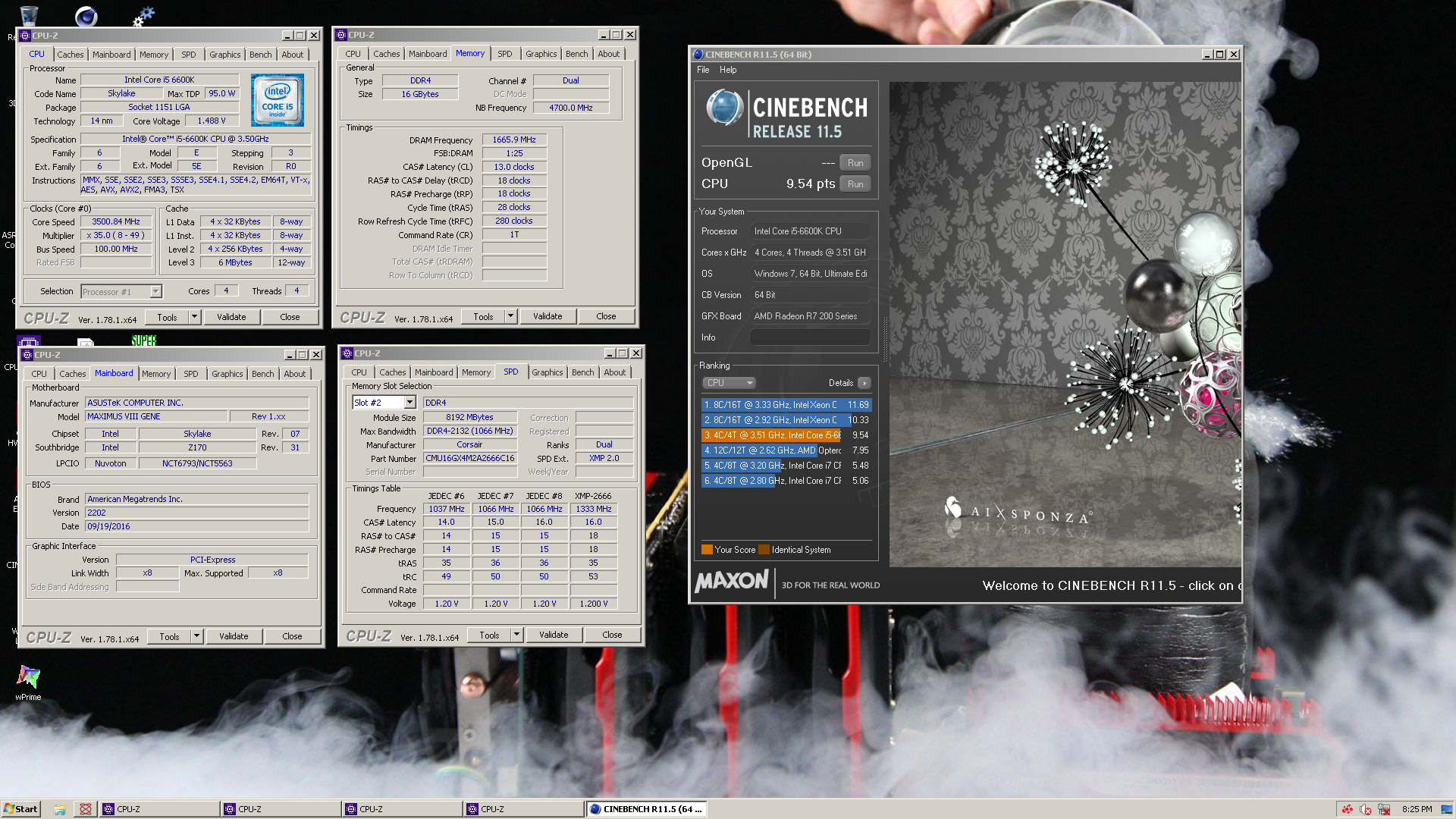Image resolution: width=1456 pixels, height=819 pixels.
Task: Select ranking row 4 AMD Opteron 7.95
Action: pos(786,450)
